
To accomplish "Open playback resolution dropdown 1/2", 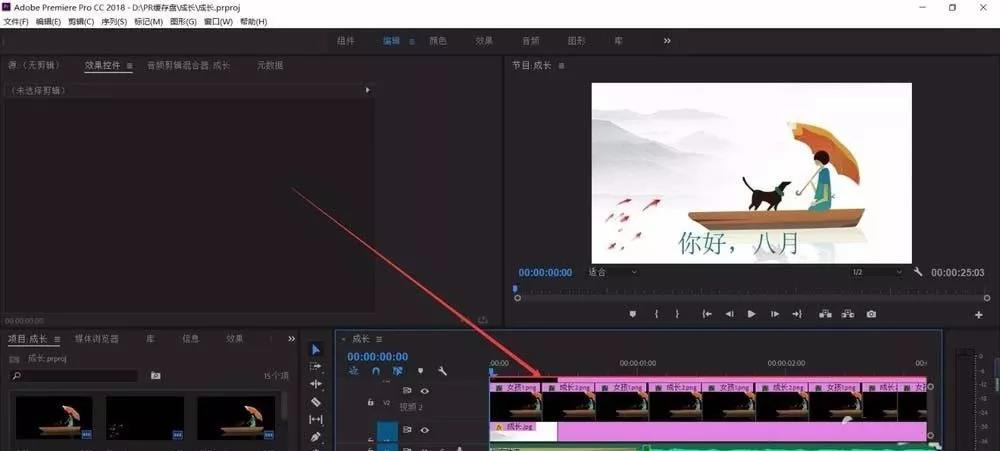I will [877, 272].
